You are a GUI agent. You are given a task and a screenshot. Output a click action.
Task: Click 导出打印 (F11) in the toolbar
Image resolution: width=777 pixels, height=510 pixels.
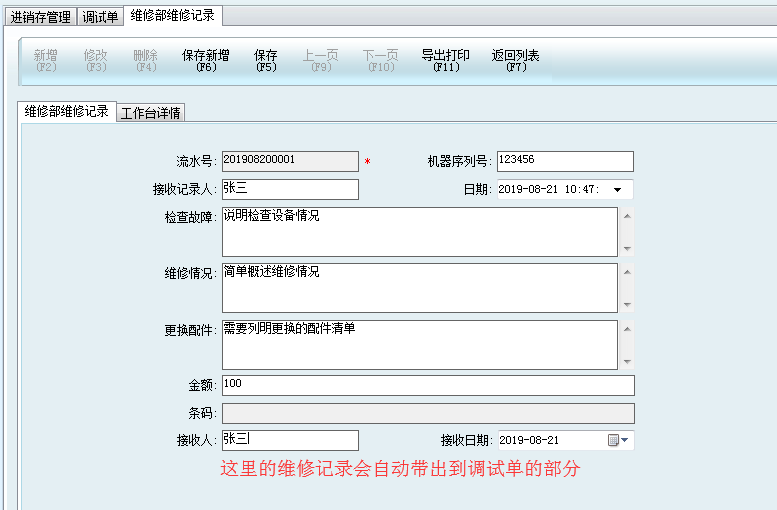(x=446, y=61)
